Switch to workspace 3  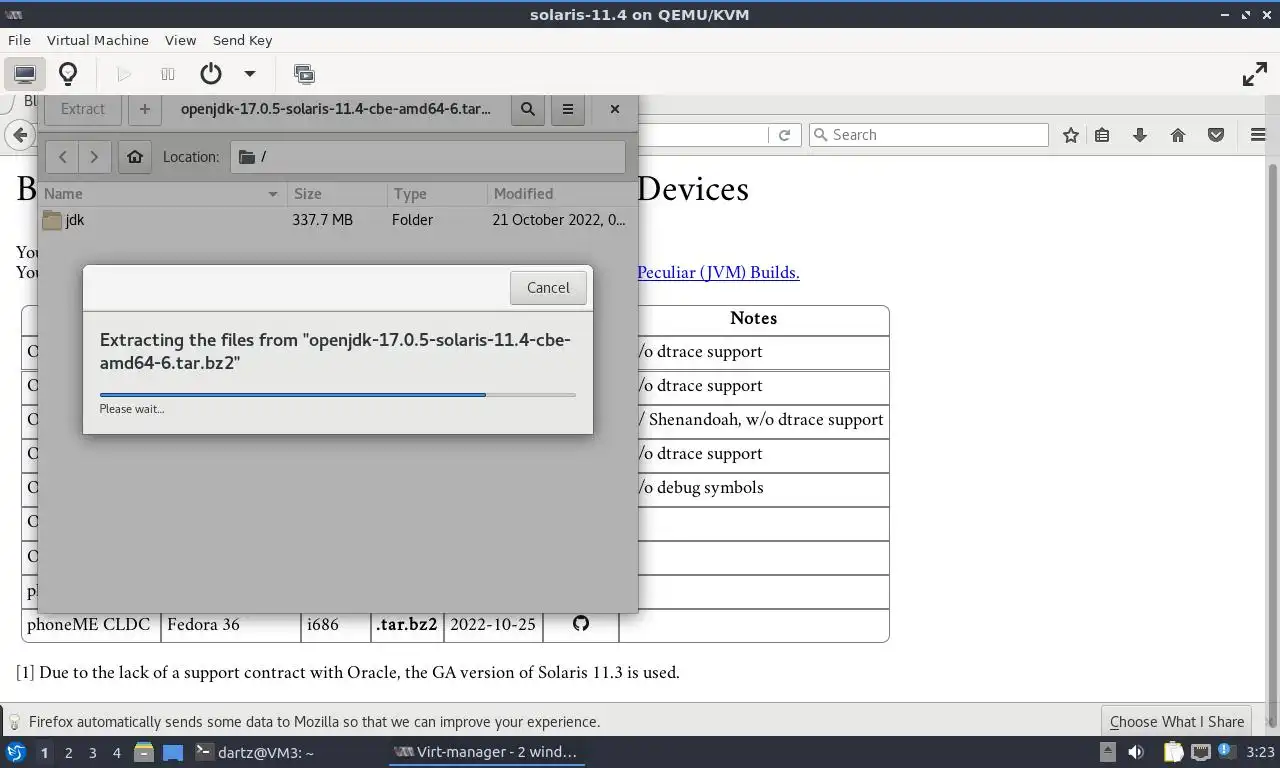tap(92, 752)
